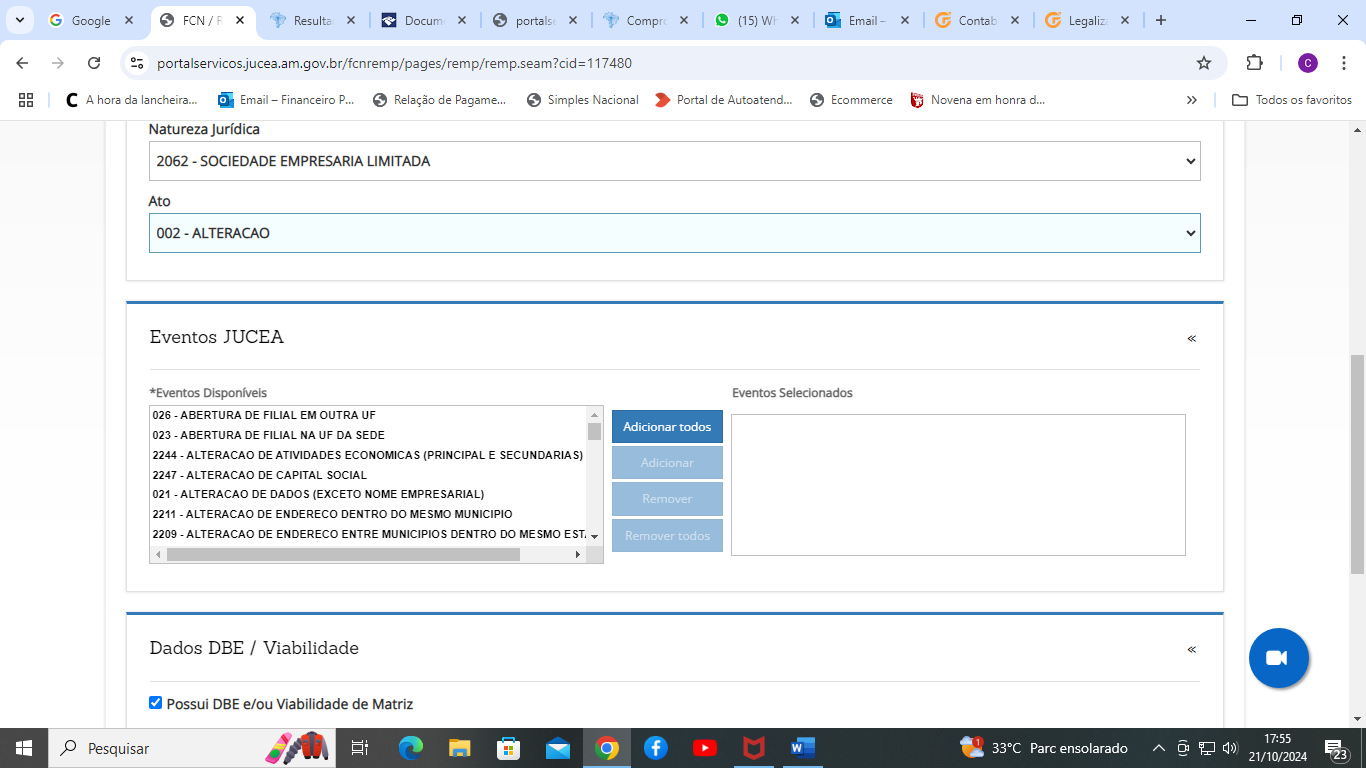This screenshot has width=1366, height=768.
Task: Open Task View in the taskbar
Action: coord(360,748)
